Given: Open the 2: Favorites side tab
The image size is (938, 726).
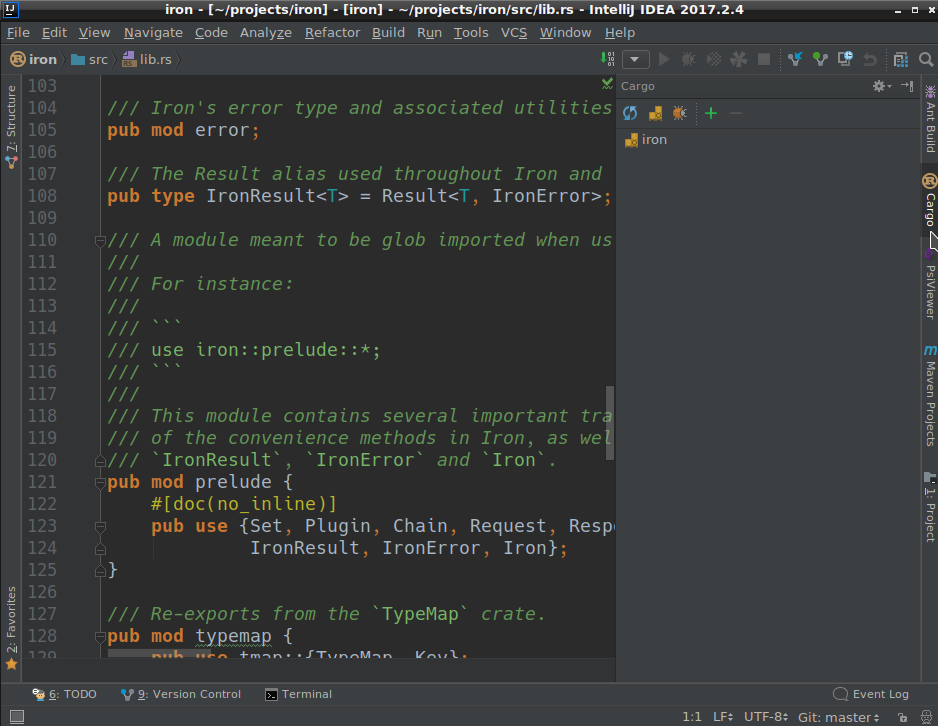Looking at the screenshot, I should [11, 629].
